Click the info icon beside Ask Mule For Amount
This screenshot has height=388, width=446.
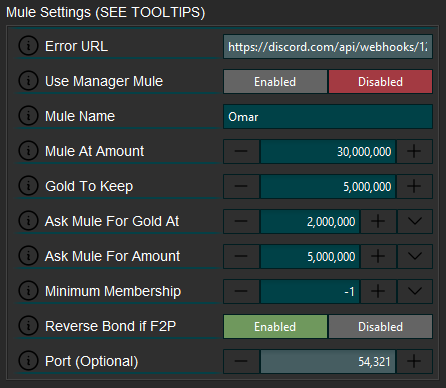[28, 256]
